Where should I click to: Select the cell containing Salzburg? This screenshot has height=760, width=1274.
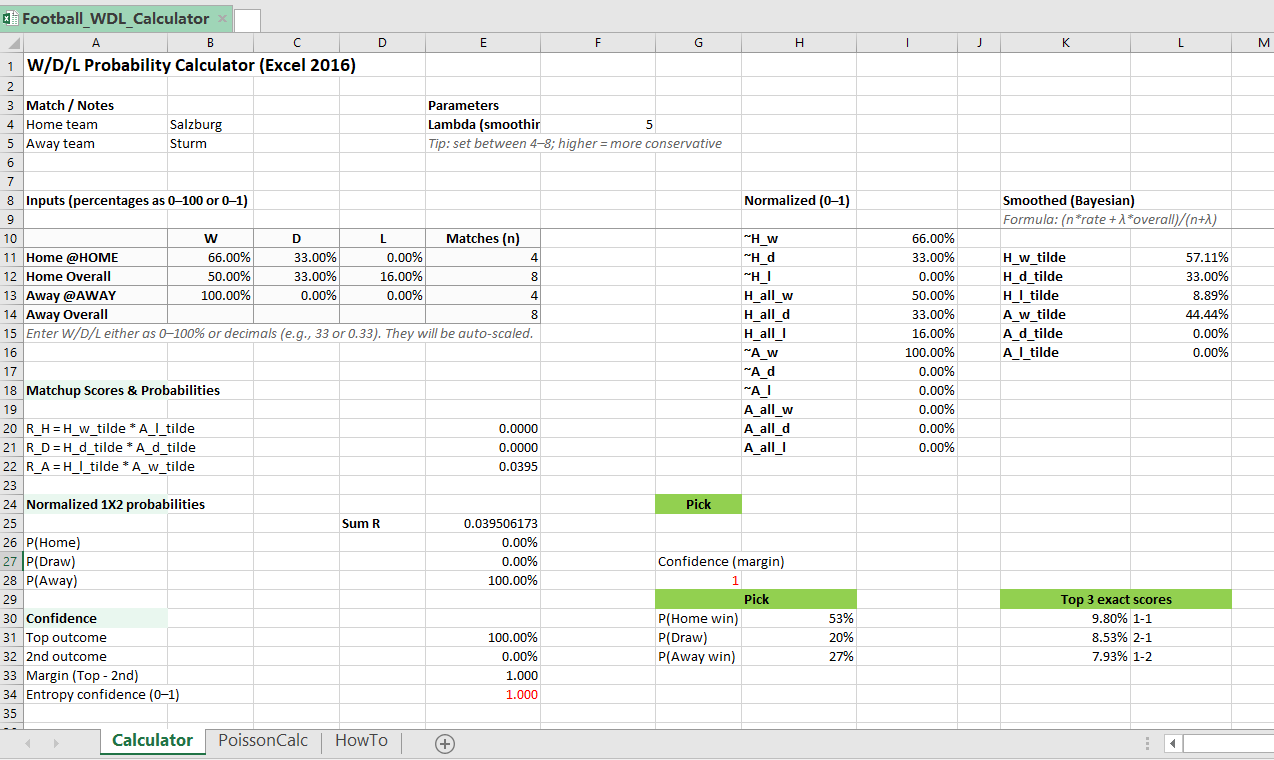tap(210, 124)
